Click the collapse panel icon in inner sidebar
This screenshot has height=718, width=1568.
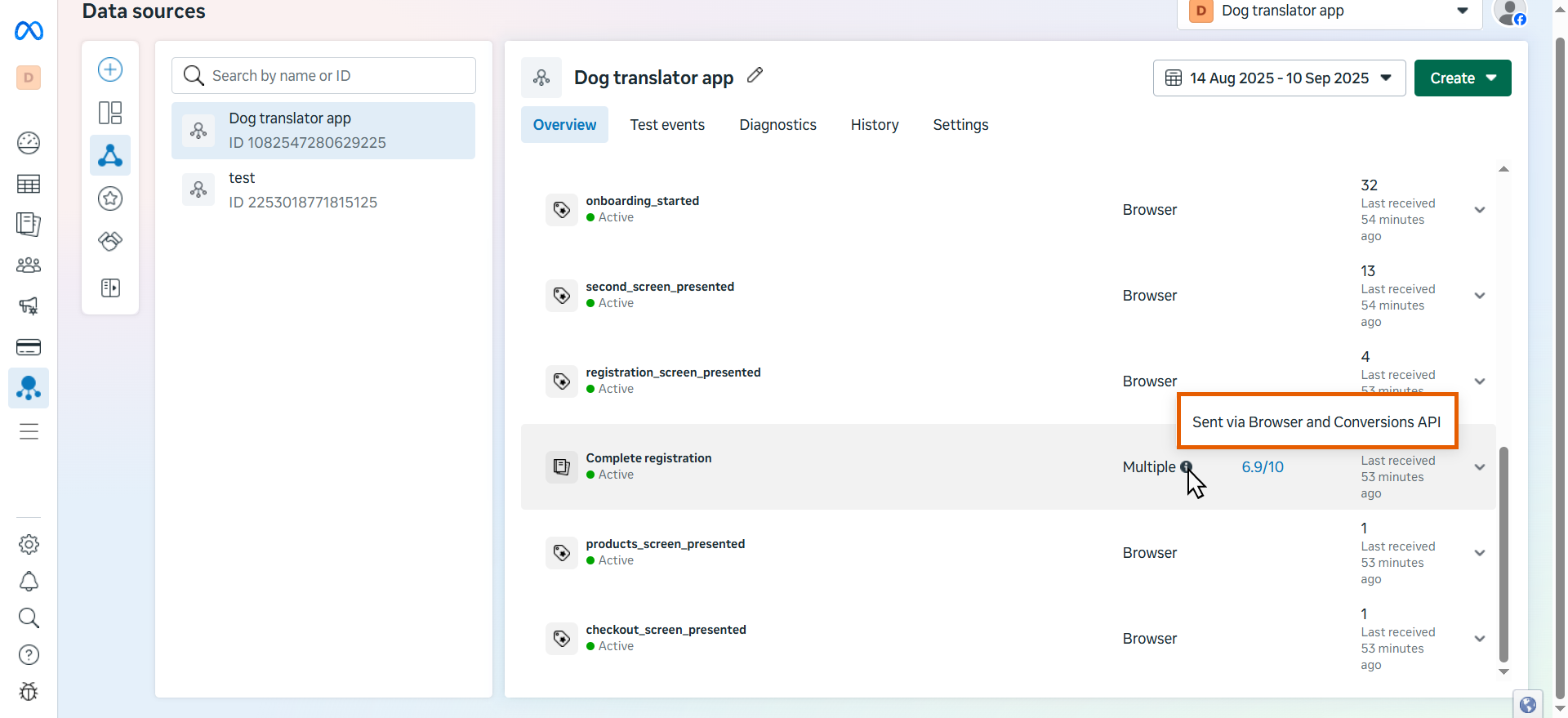tap(110, 288)
